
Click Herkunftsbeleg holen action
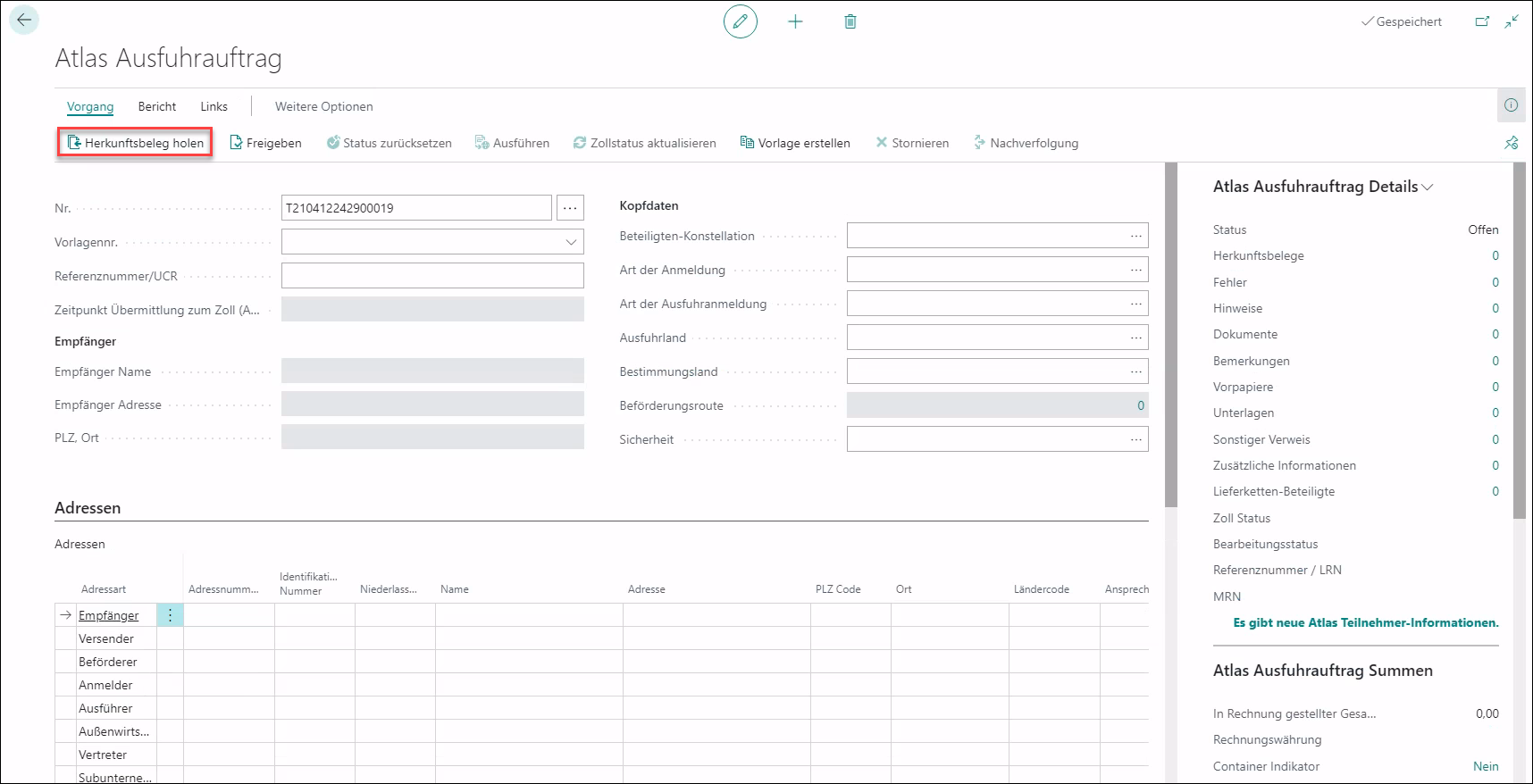pos(136,143)
